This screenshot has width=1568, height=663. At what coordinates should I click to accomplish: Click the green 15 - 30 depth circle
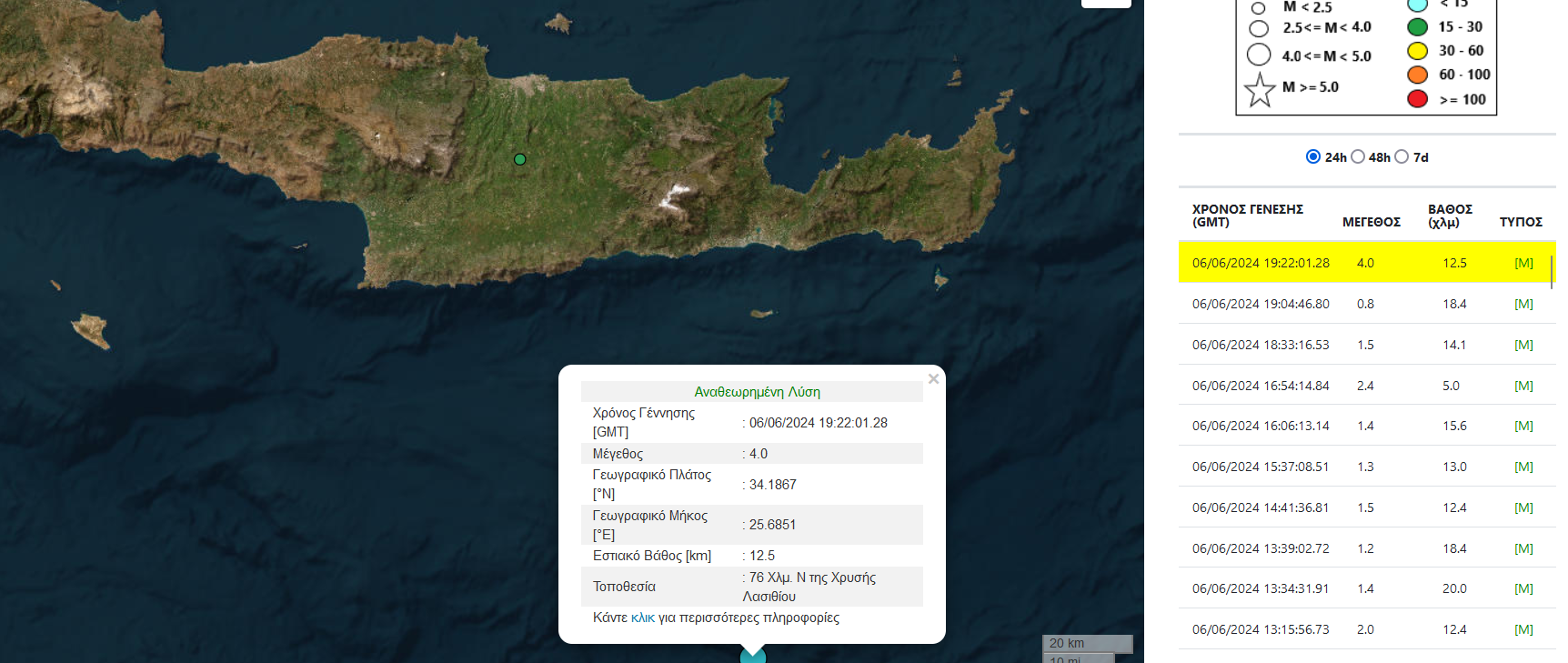1417,27
